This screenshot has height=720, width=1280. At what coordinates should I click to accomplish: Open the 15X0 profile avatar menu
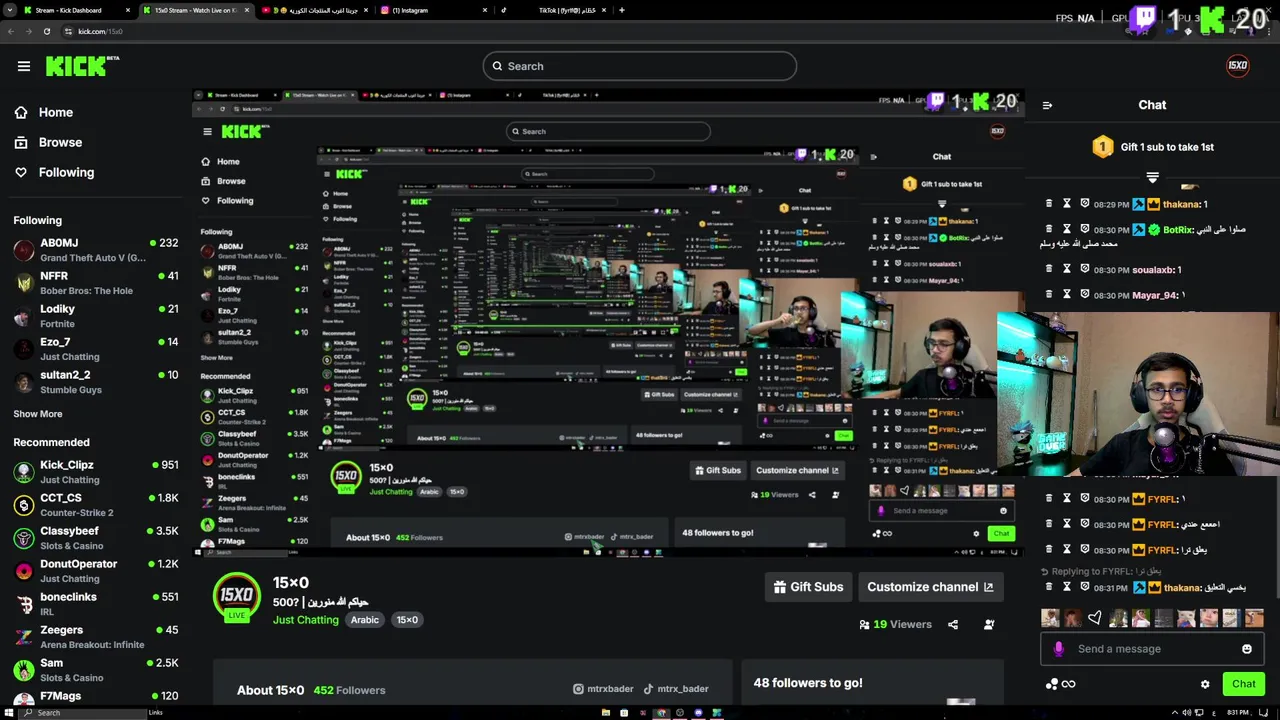pos(1238,66)
